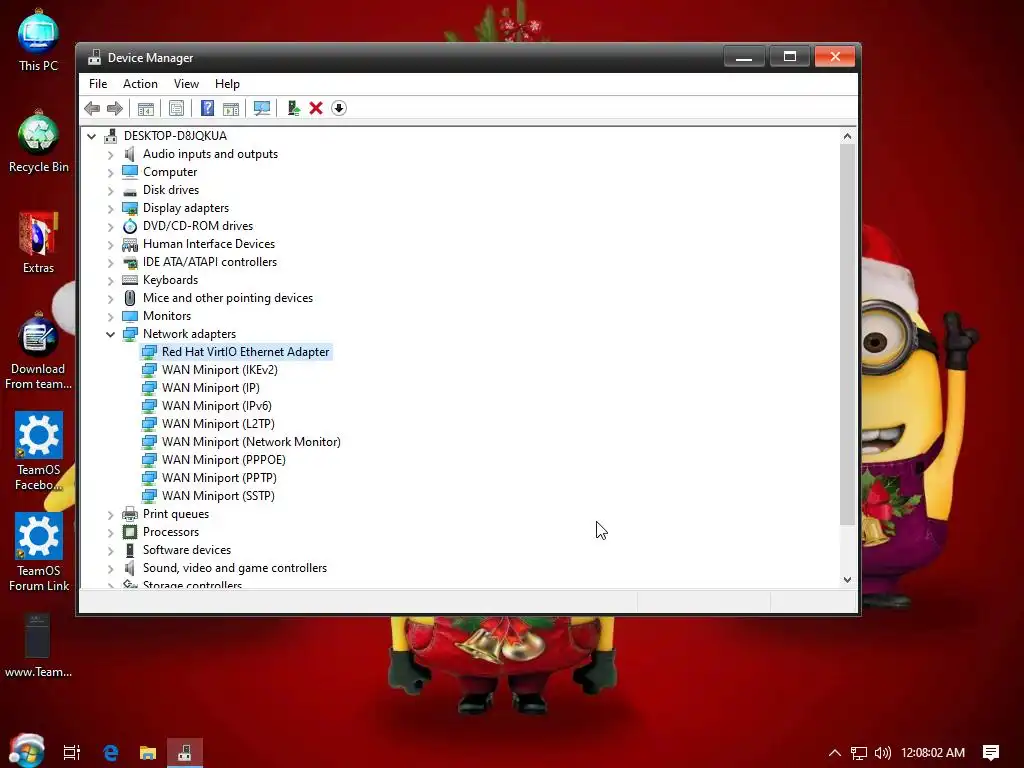Viewport: 1024px width, 768px height.
Task: Open the Action Center notification icon
Action: coord(991,753)
